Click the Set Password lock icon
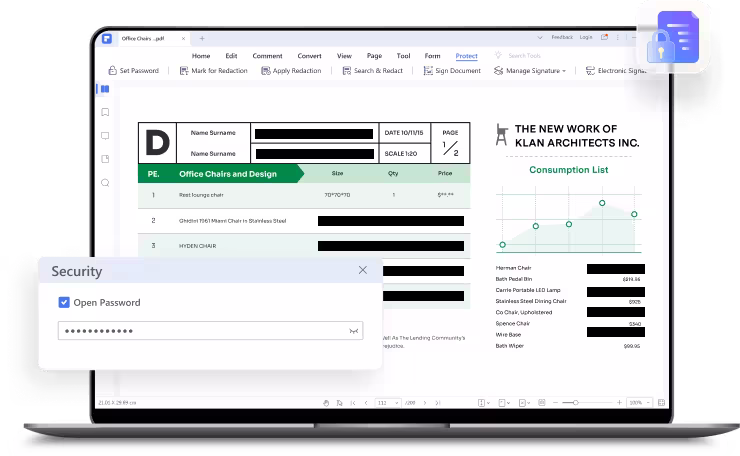Image resolution: width=740 pixels, height=456 pixels. pos(112,70)
